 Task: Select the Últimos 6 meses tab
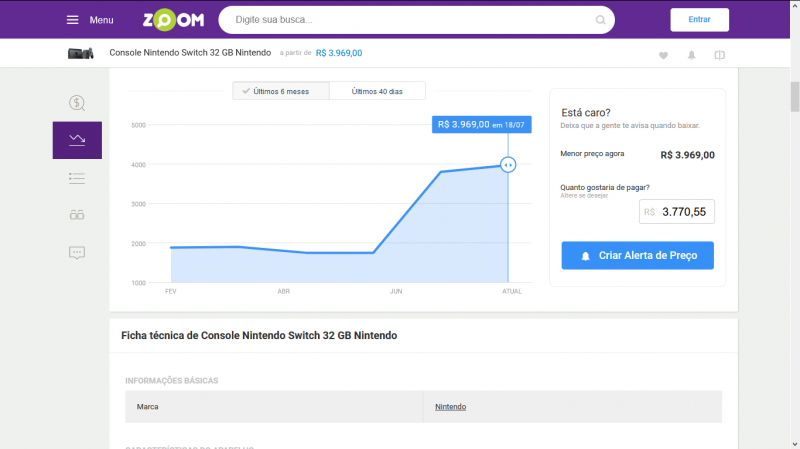tap(281, 91)
